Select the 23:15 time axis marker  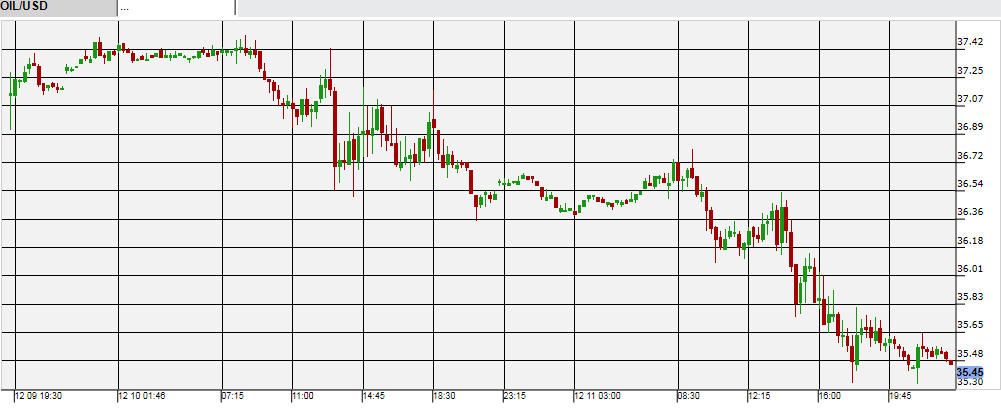coord(514,396)
